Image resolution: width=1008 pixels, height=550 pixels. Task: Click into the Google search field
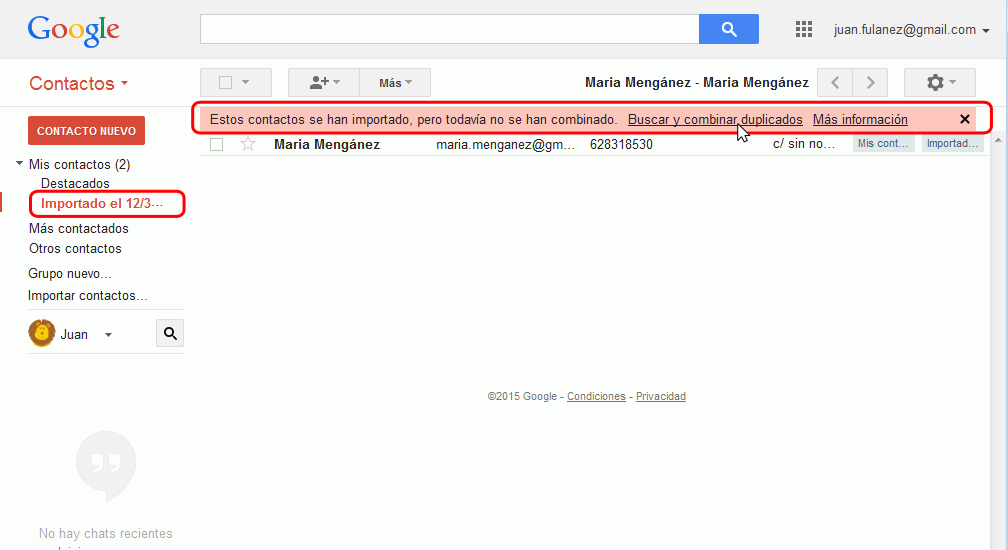(x=449, y=29)
